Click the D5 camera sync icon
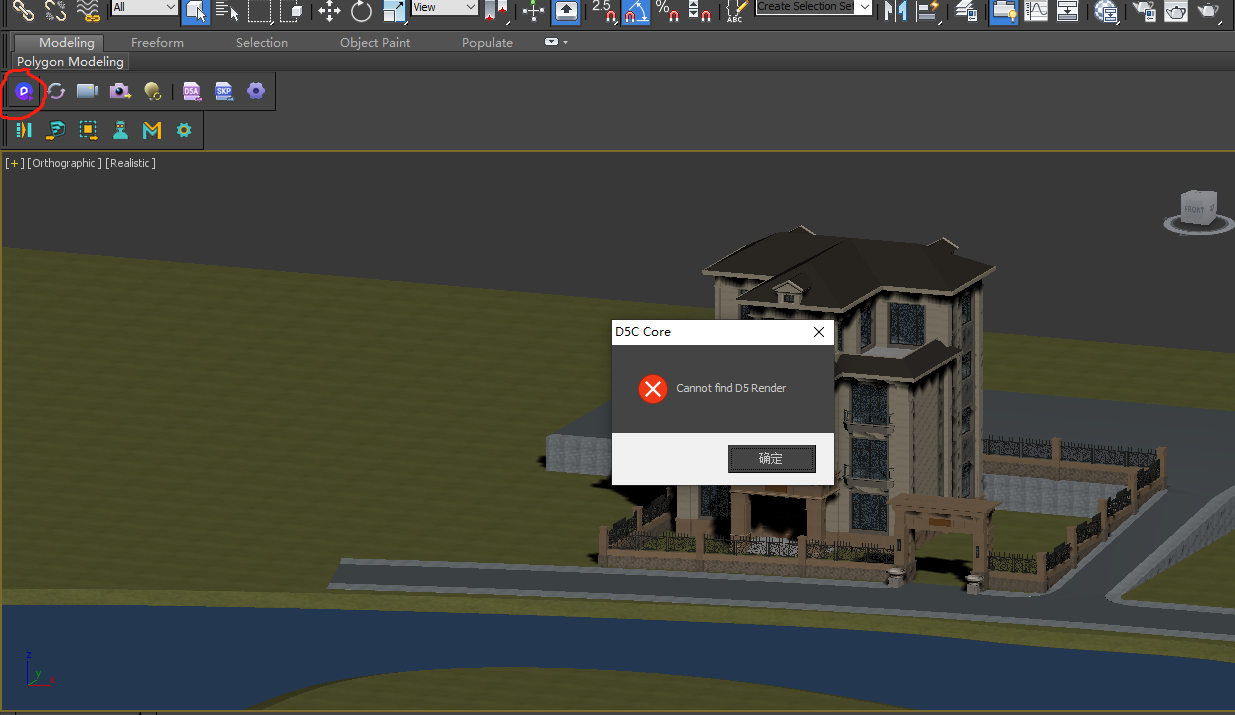 click(87, 92)
